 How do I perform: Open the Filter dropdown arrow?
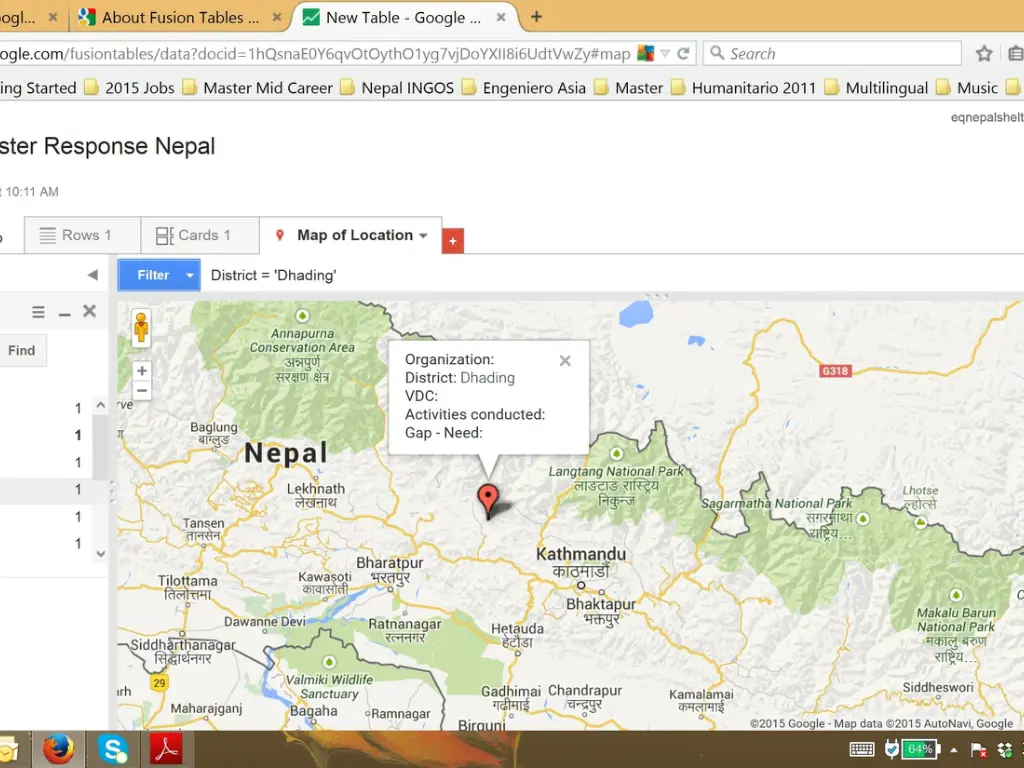click(x=189, y=275)
